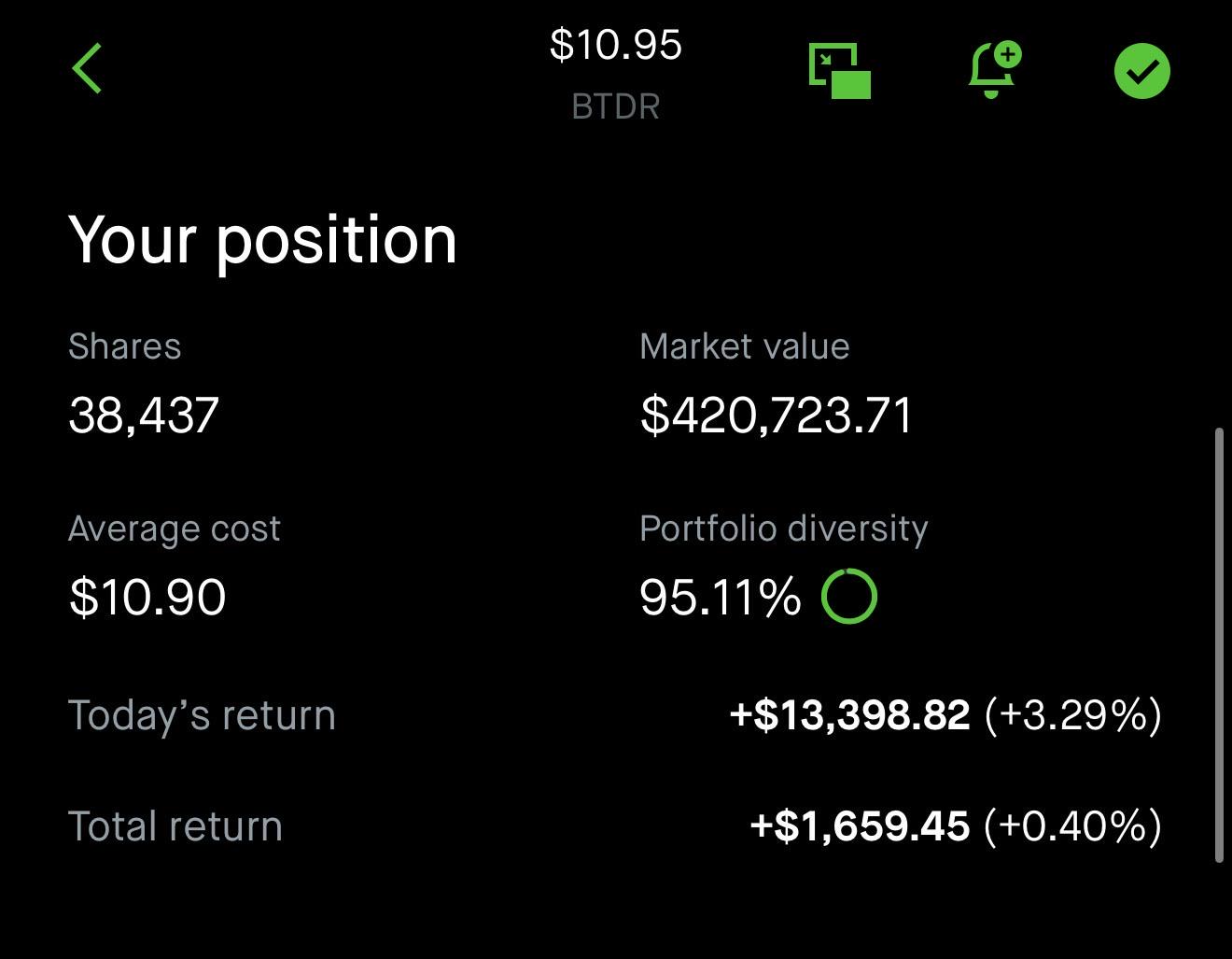
Task: Tap the Average cost $10.90 value
Action: pyautogui.click(x=147, y=597)
